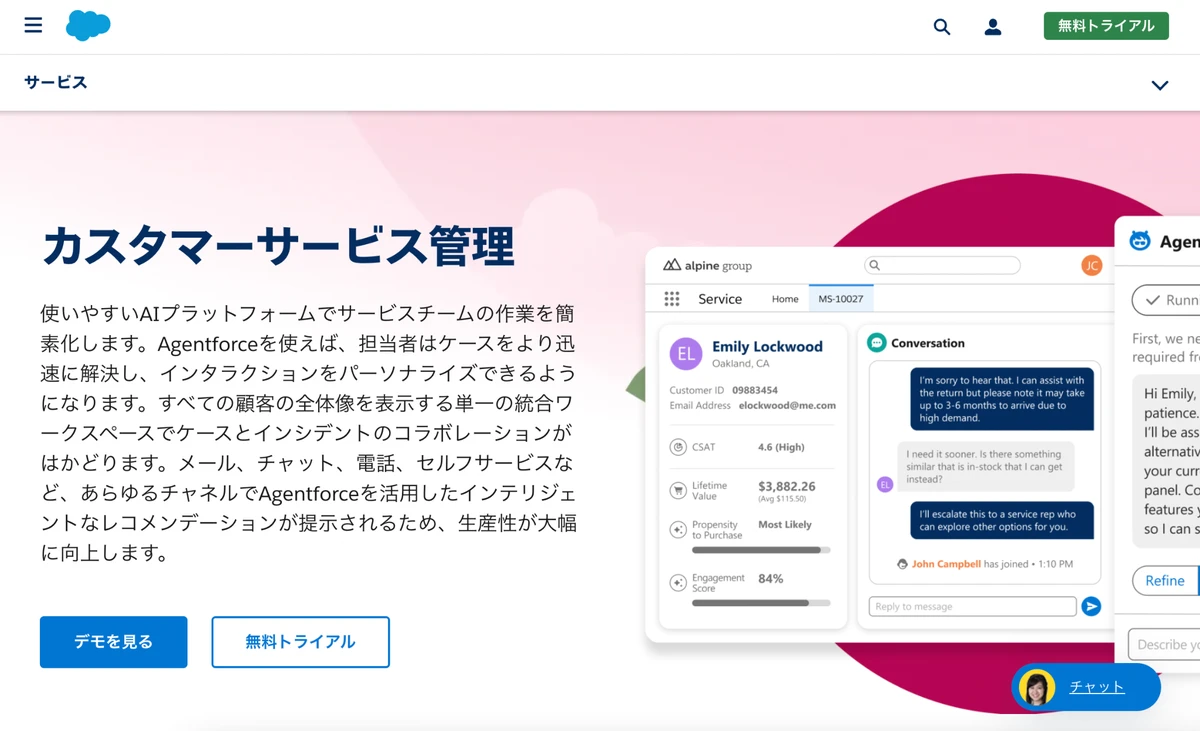Click the Engagement Score progress bar
The height and width of the screenshot is (731, 1200).
pyautogui.click(x=761, y=603)
